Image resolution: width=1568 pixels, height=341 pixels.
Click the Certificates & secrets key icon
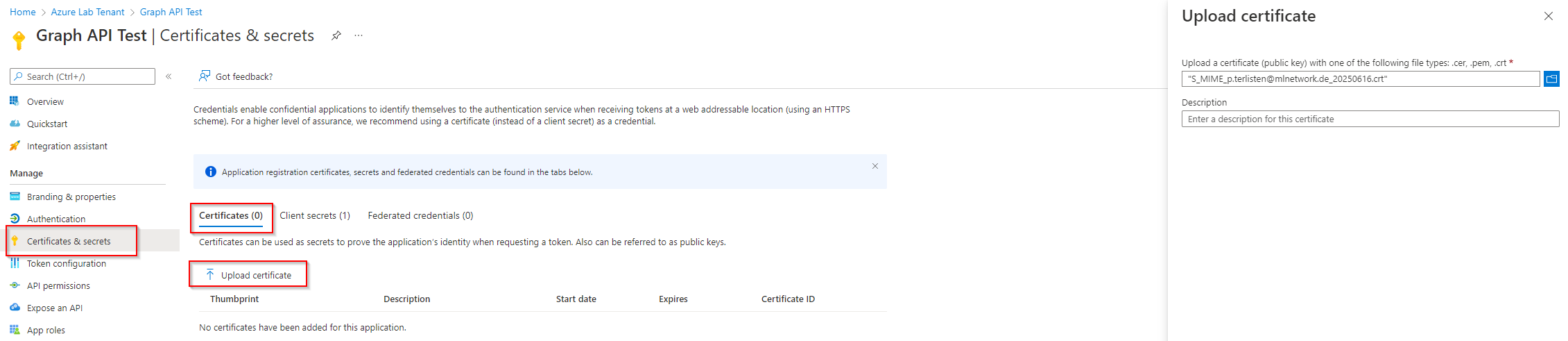click(15, 241)
